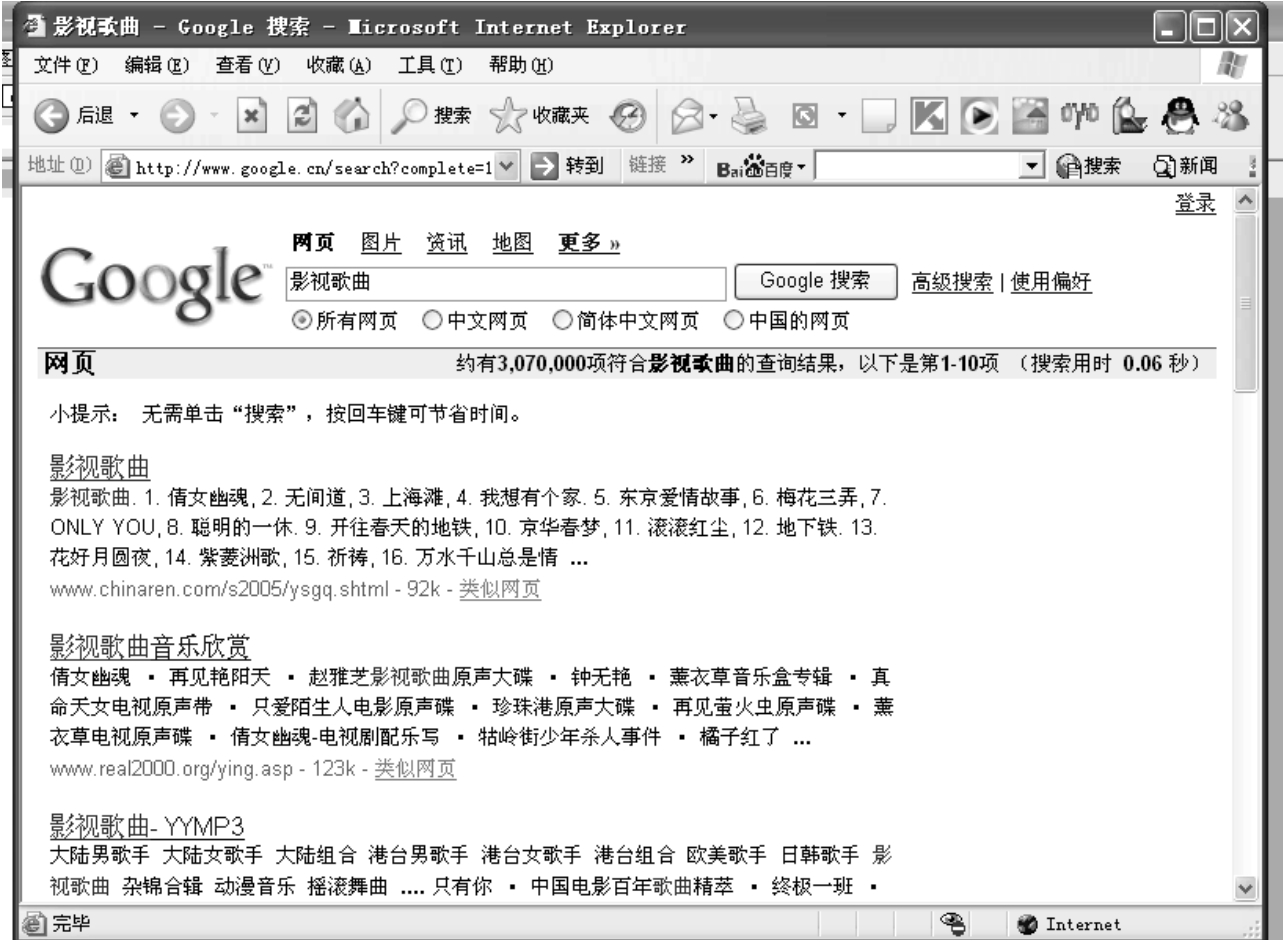This screenshot has height=942, width=1283.
Task: Click the page icon in the address bar
Action: click(120, 166)
